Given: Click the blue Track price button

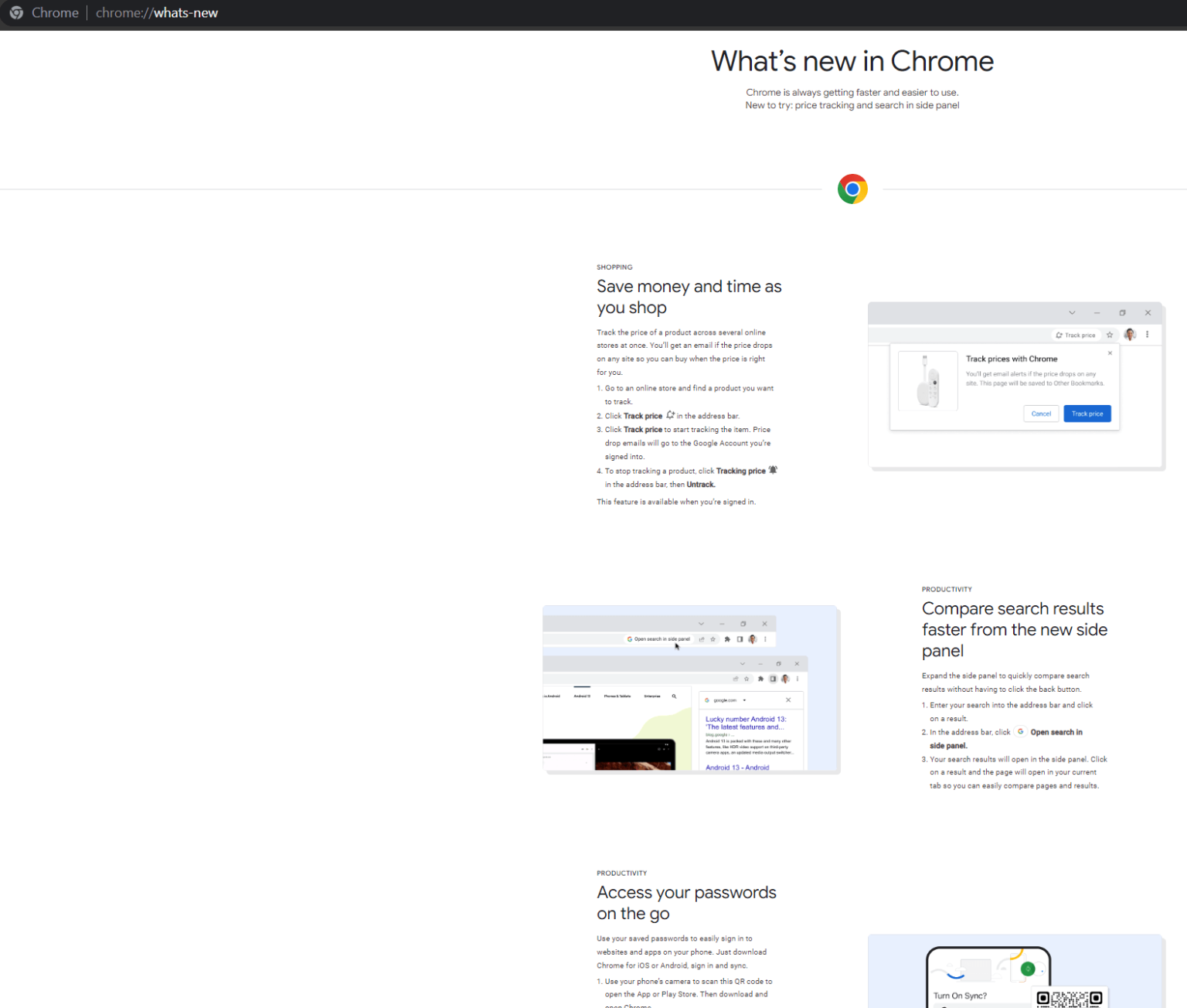Looking at the screenshot, I should [x=1087, y=414].
